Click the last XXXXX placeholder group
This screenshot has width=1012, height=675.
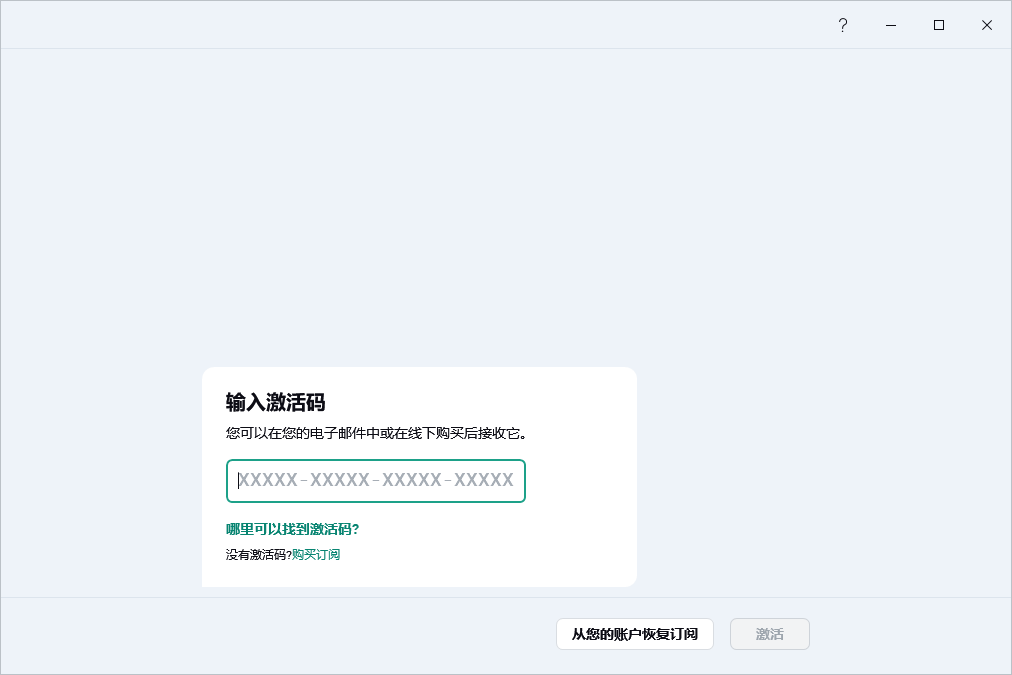pyautogui.click(x=484, y=481)
